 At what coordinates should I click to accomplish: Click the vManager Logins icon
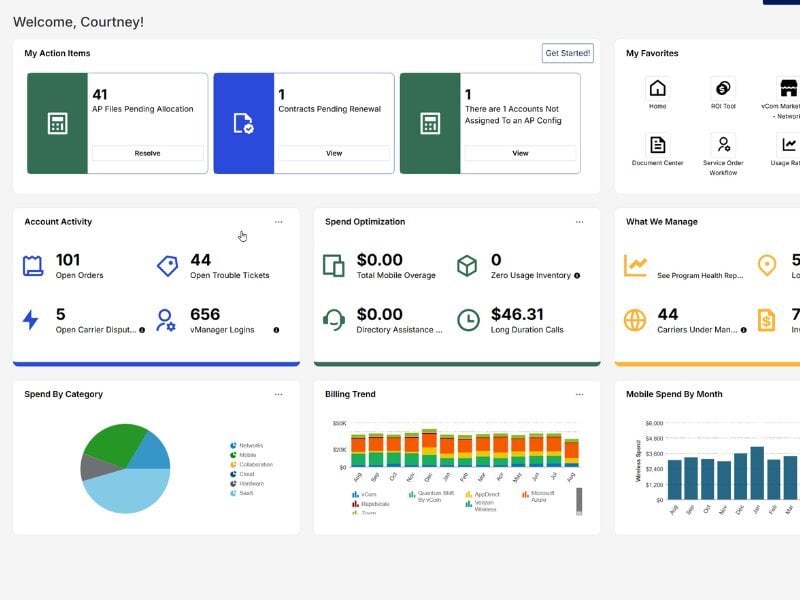pos(165,318)
